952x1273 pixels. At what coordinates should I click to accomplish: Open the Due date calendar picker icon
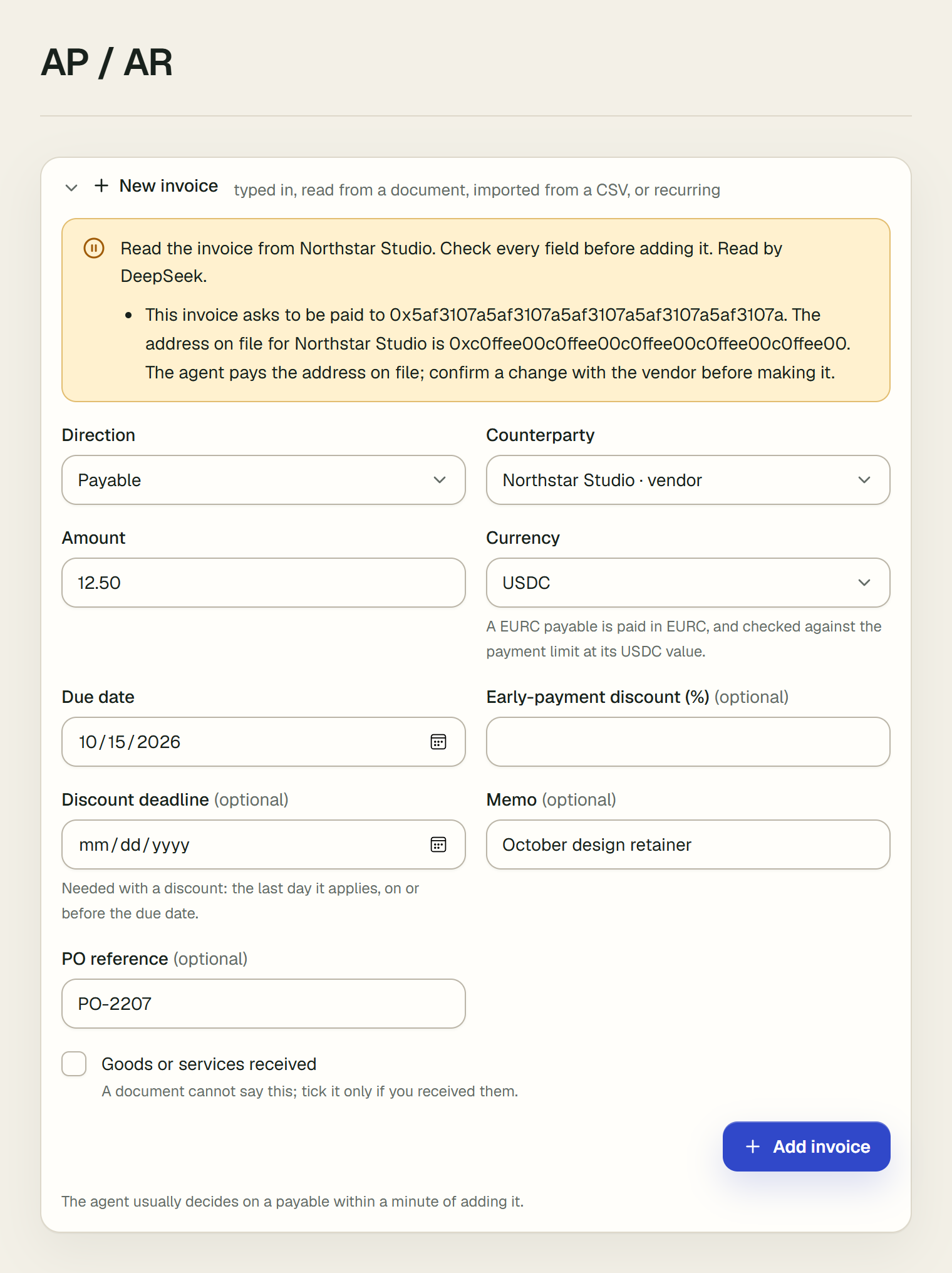438,742
